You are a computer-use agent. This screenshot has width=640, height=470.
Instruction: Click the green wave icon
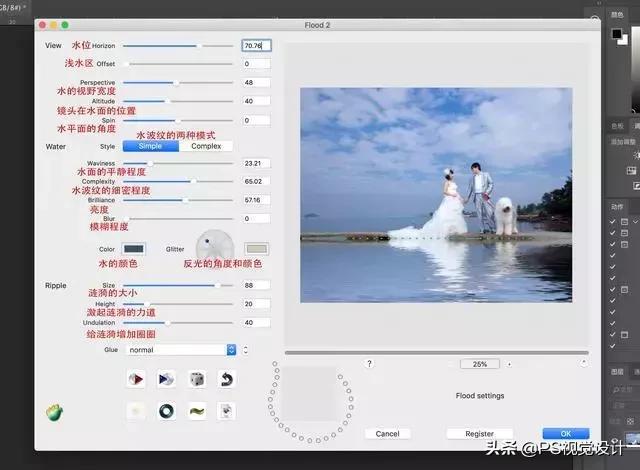click(197, 411)
